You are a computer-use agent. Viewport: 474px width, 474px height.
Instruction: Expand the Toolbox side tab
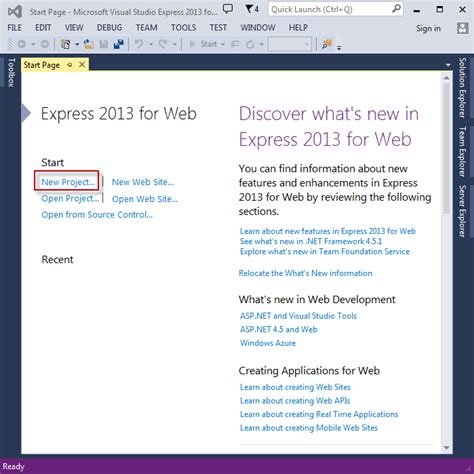click(11, 72)
